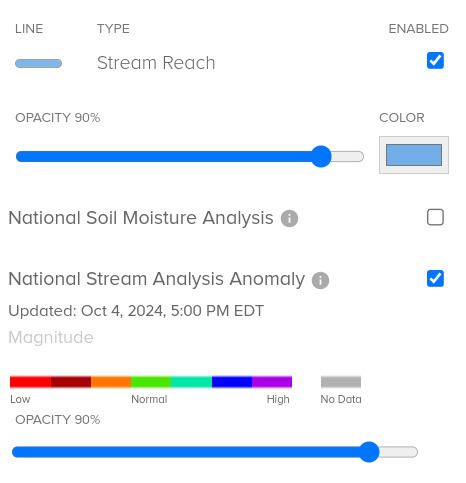
Task: Click the unfilled end of Stream Reach opacity track
Action: coord(347,156)
